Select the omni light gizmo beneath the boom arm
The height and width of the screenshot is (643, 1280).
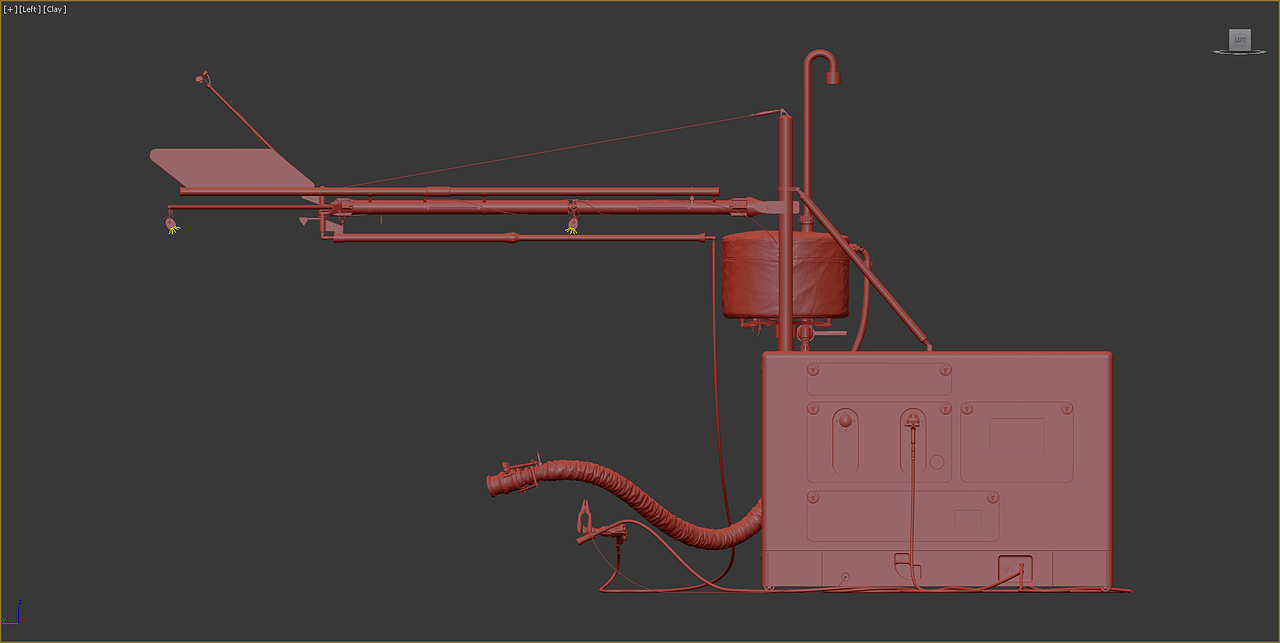tap(572, 229)
